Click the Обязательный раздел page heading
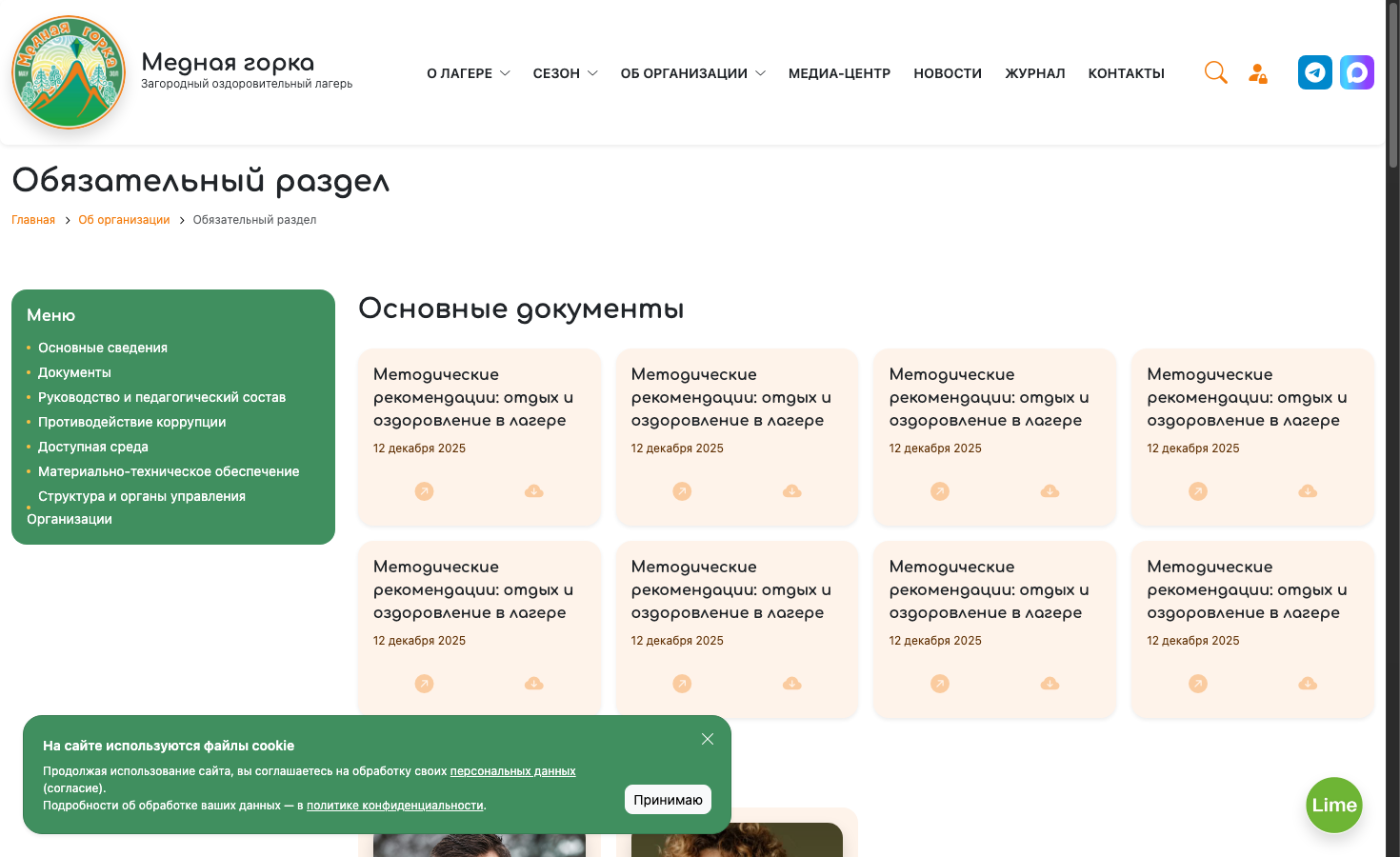The height and width of the screenshot is (857, 1400). tap(201, 180)
